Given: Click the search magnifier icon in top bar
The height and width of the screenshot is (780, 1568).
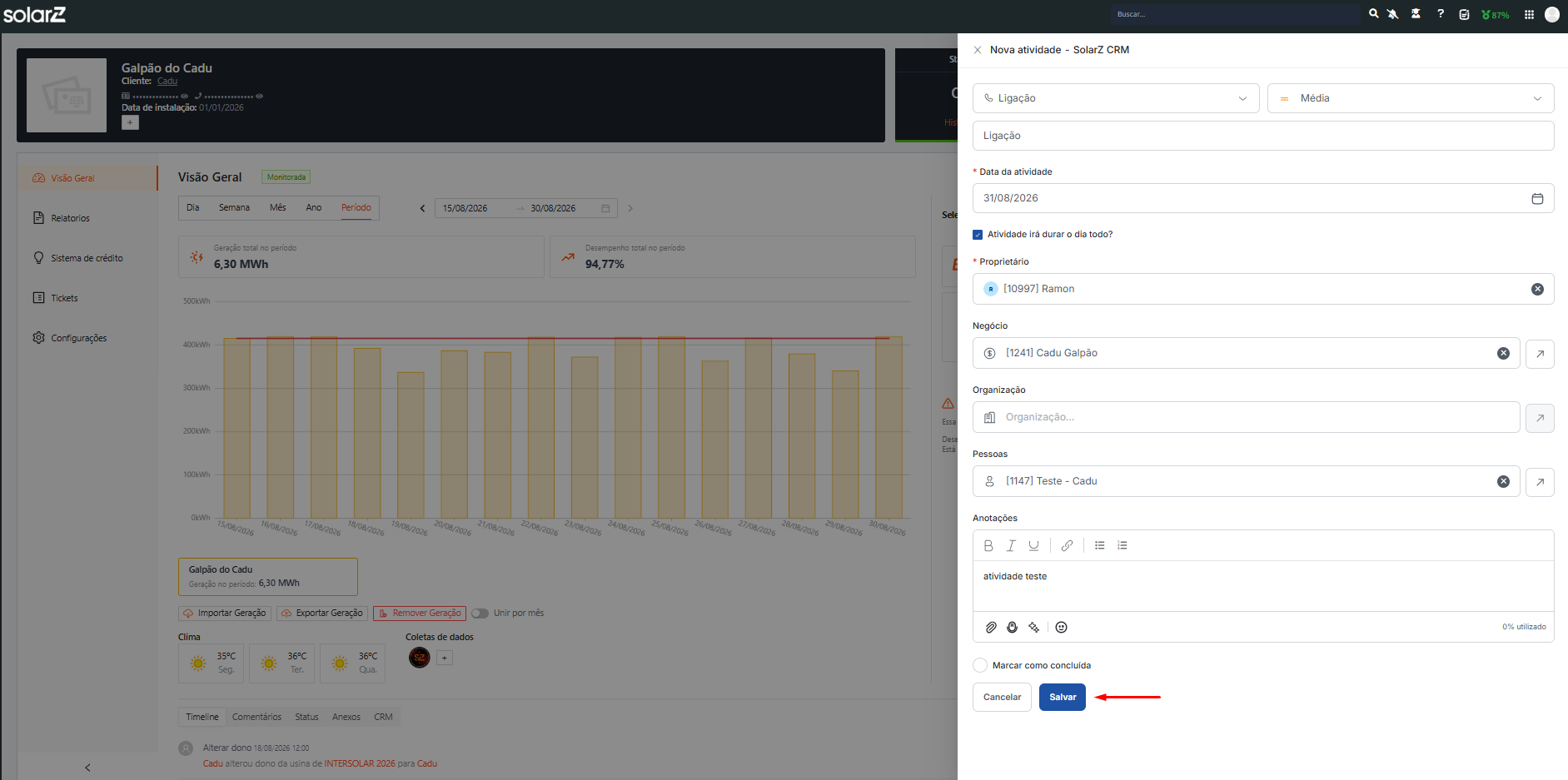Looking at the screenshot, I should pos(1374,14).
